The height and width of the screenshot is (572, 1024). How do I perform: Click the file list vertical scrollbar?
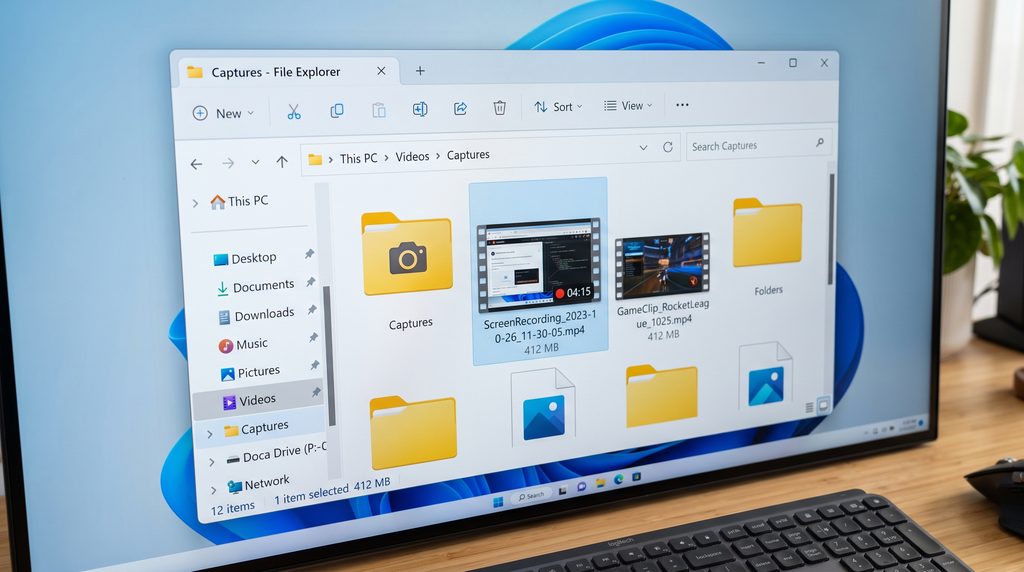tap(831, 229)
